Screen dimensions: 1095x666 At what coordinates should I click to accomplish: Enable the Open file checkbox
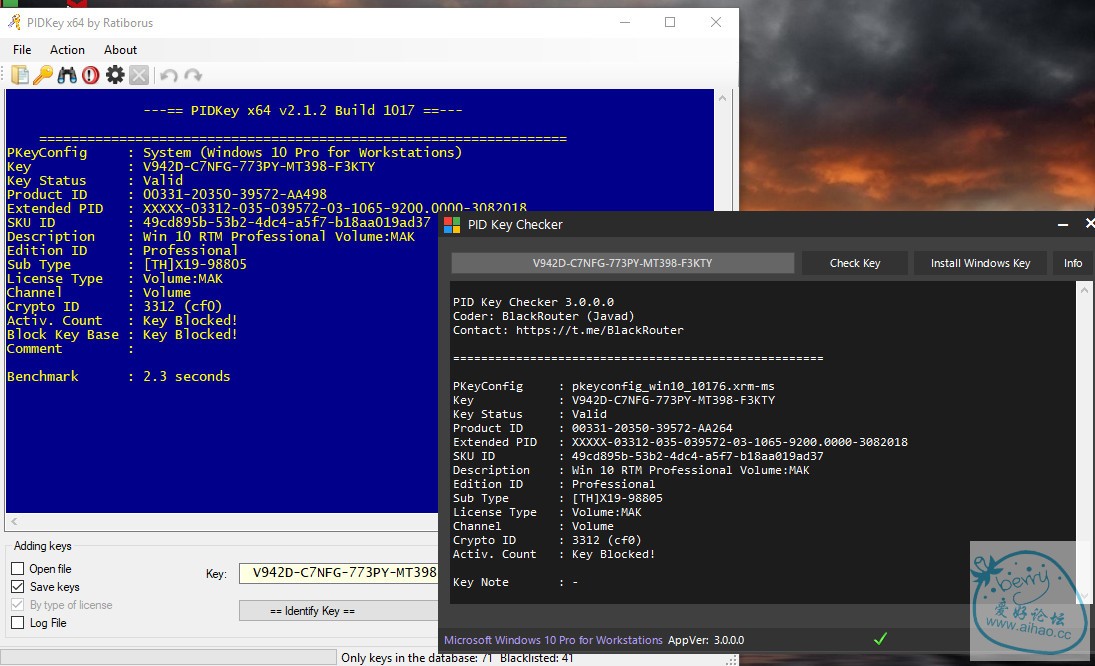point(18,569)
